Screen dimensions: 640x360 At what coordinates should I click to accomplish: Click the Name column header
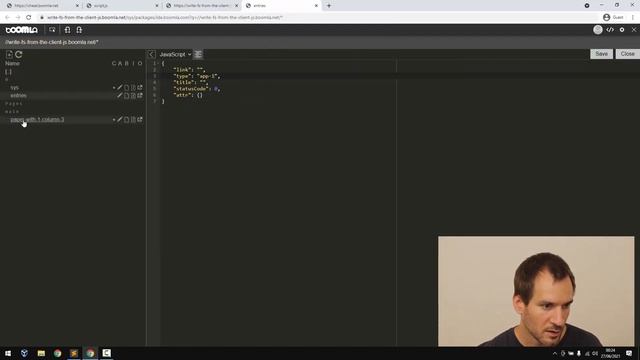tap(12, 63)
